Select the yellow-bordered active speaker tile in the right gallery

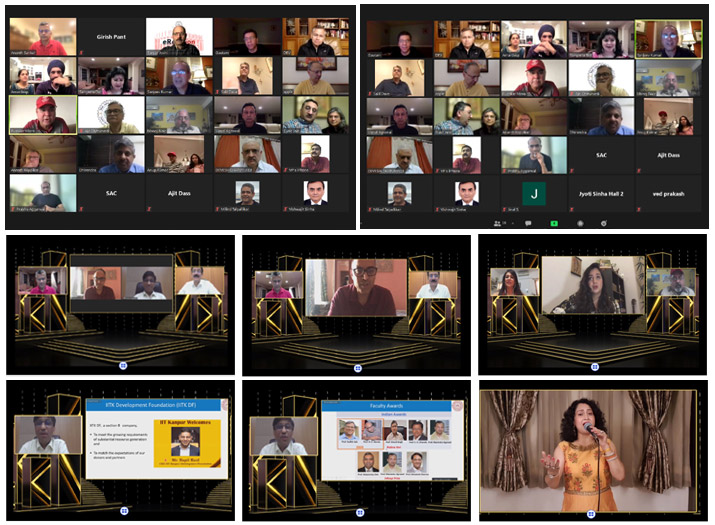coord(668,38)
